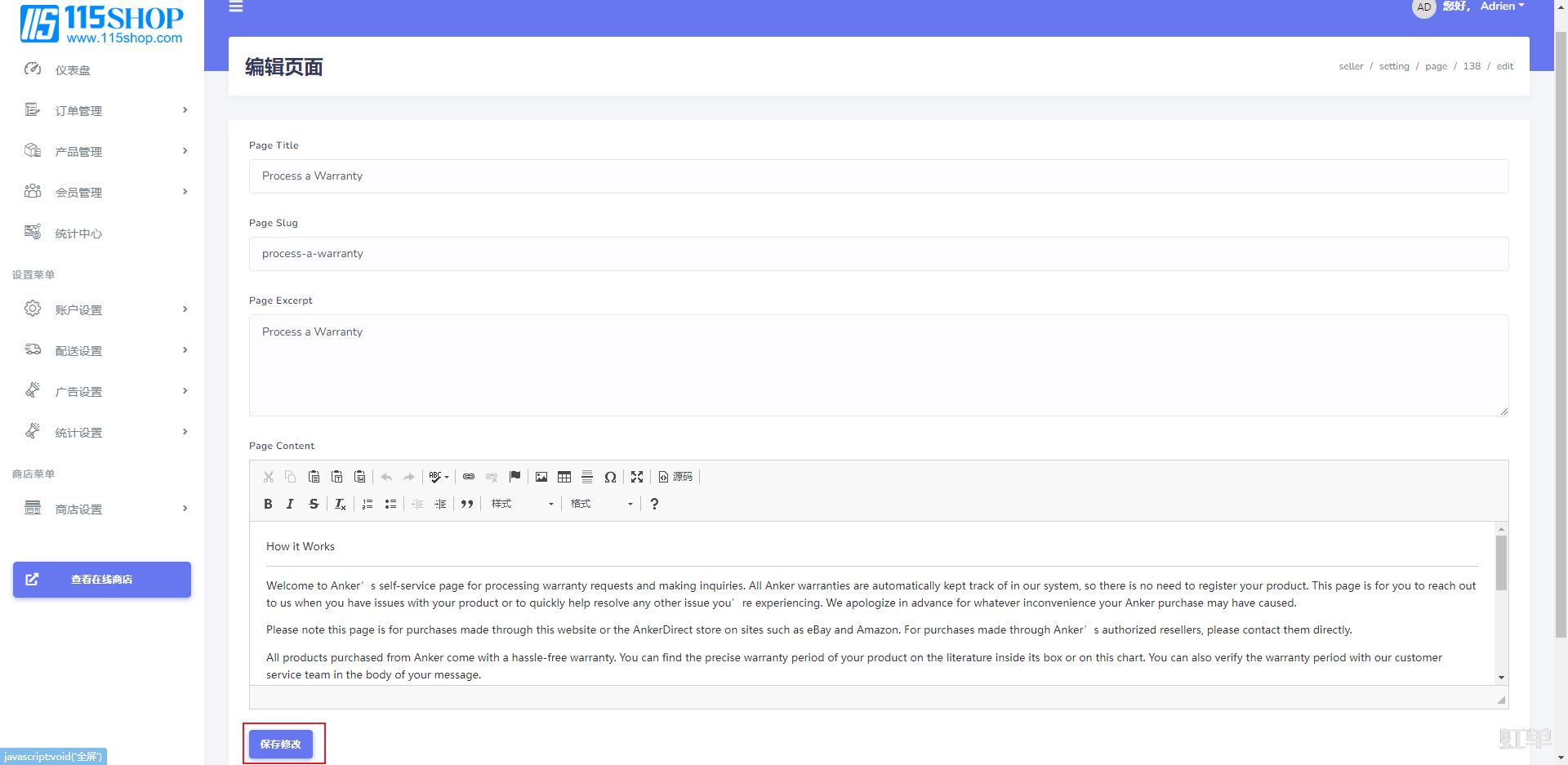The height and width of the screenshot is (765, 1568).
Task: Open the spell check ABC dropdown
Action: pos(439,477)
